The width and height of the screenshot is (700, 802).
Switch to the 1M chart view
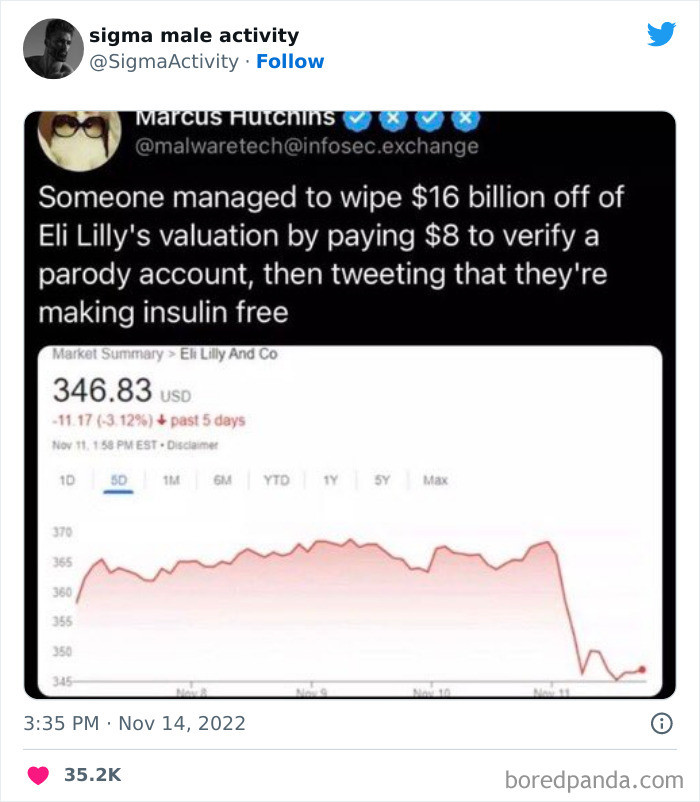coord(171,480)
